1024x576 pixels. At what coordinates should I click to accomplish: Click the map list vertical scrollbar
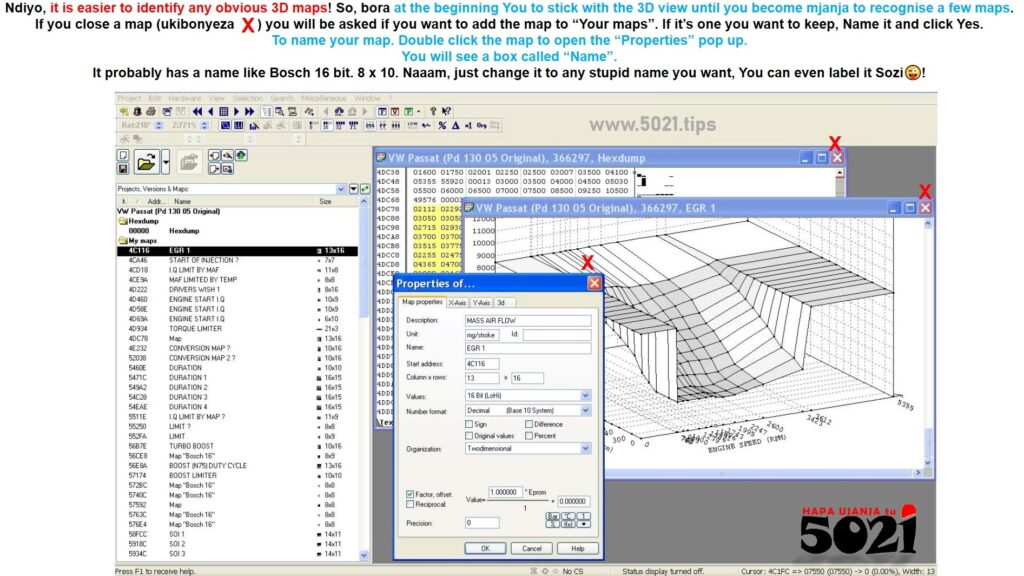pyautogui.click(x=364, y=380)
